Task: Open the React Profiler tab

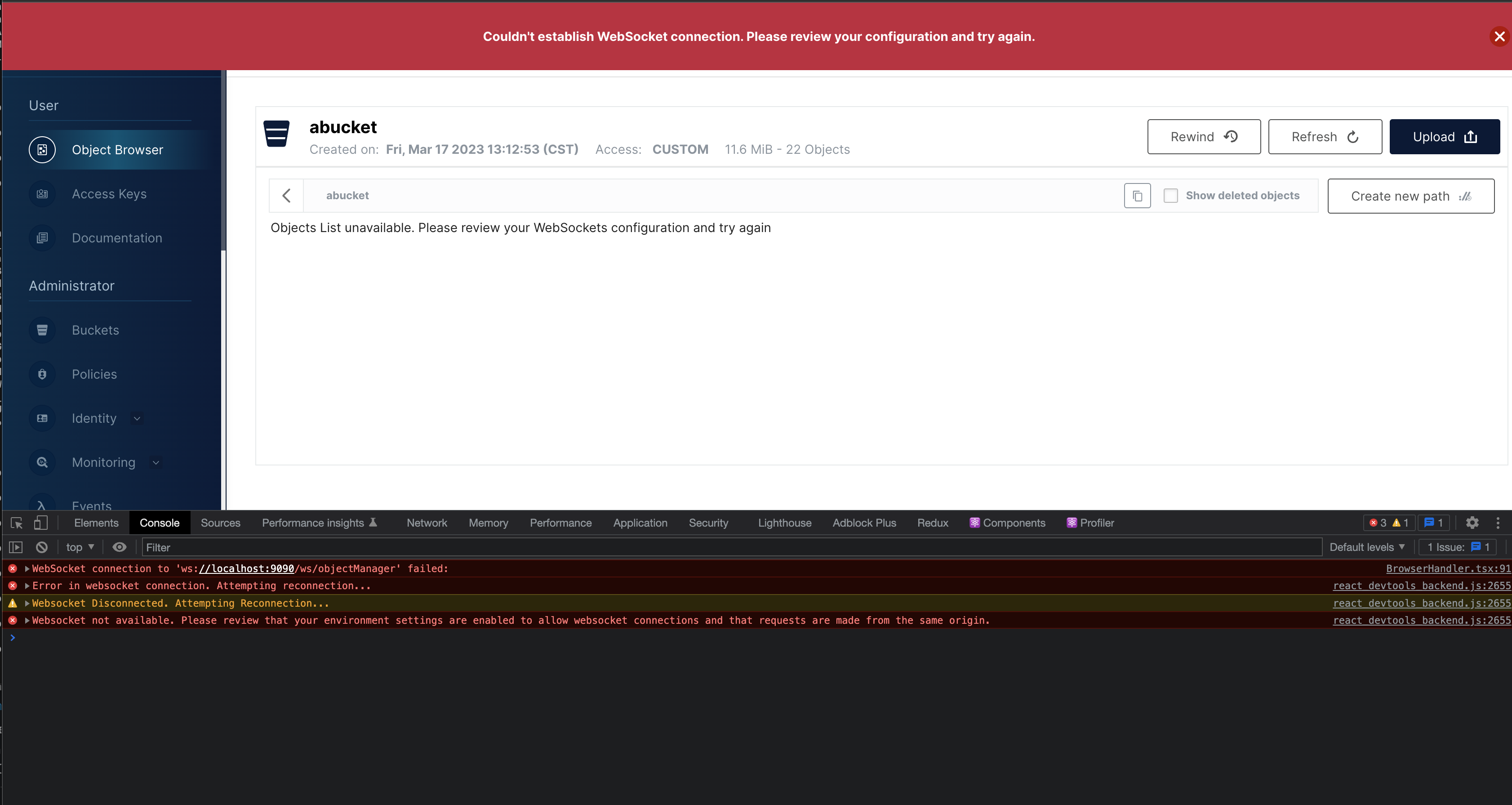Action: pos(1090,523)
